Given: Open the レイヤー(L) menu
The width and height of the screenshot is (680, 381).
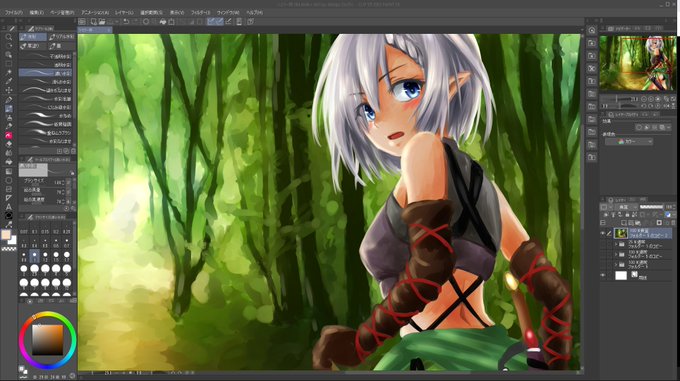Looking at the screenshot, I should (x=124, y=13).
